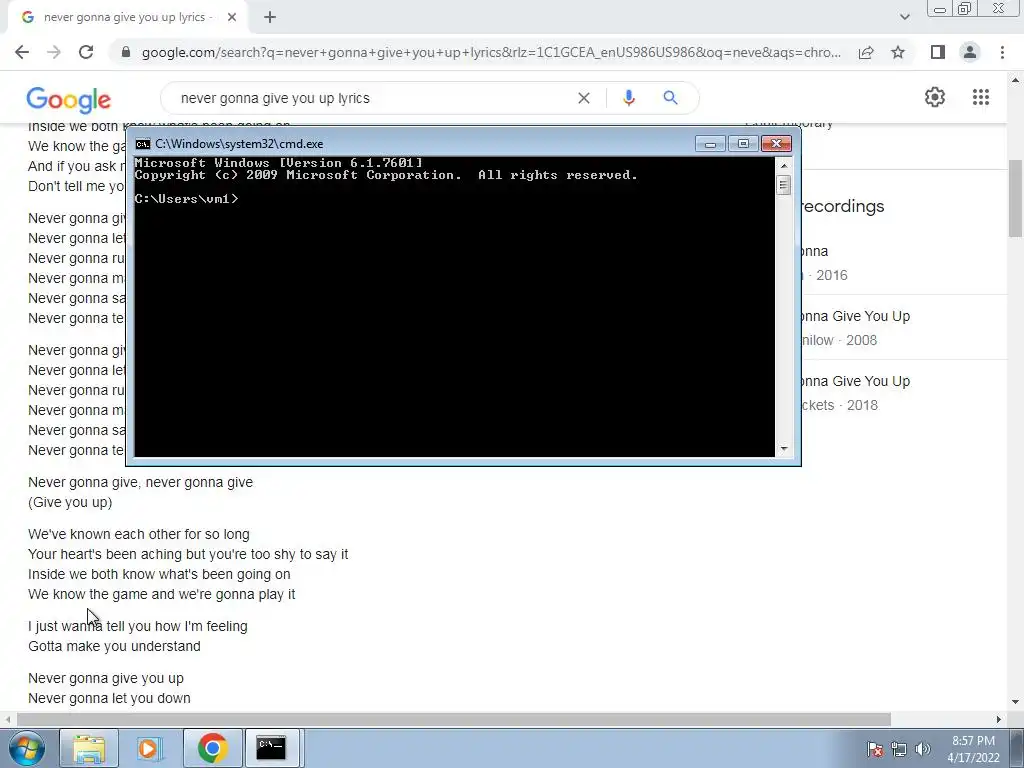Screen dimensions: 1024x768
Task: Start voice search with the microphone icon
Action: (x=629, y=98)
